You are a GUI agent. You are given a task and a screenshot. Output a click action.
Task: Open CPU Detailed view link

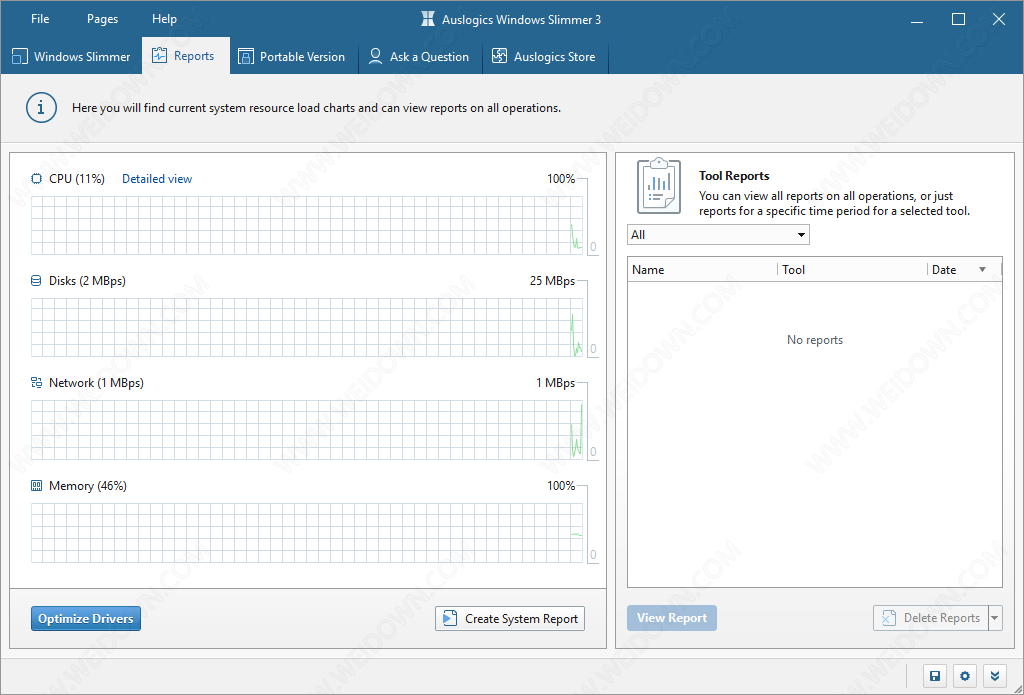tap(157, 179)
